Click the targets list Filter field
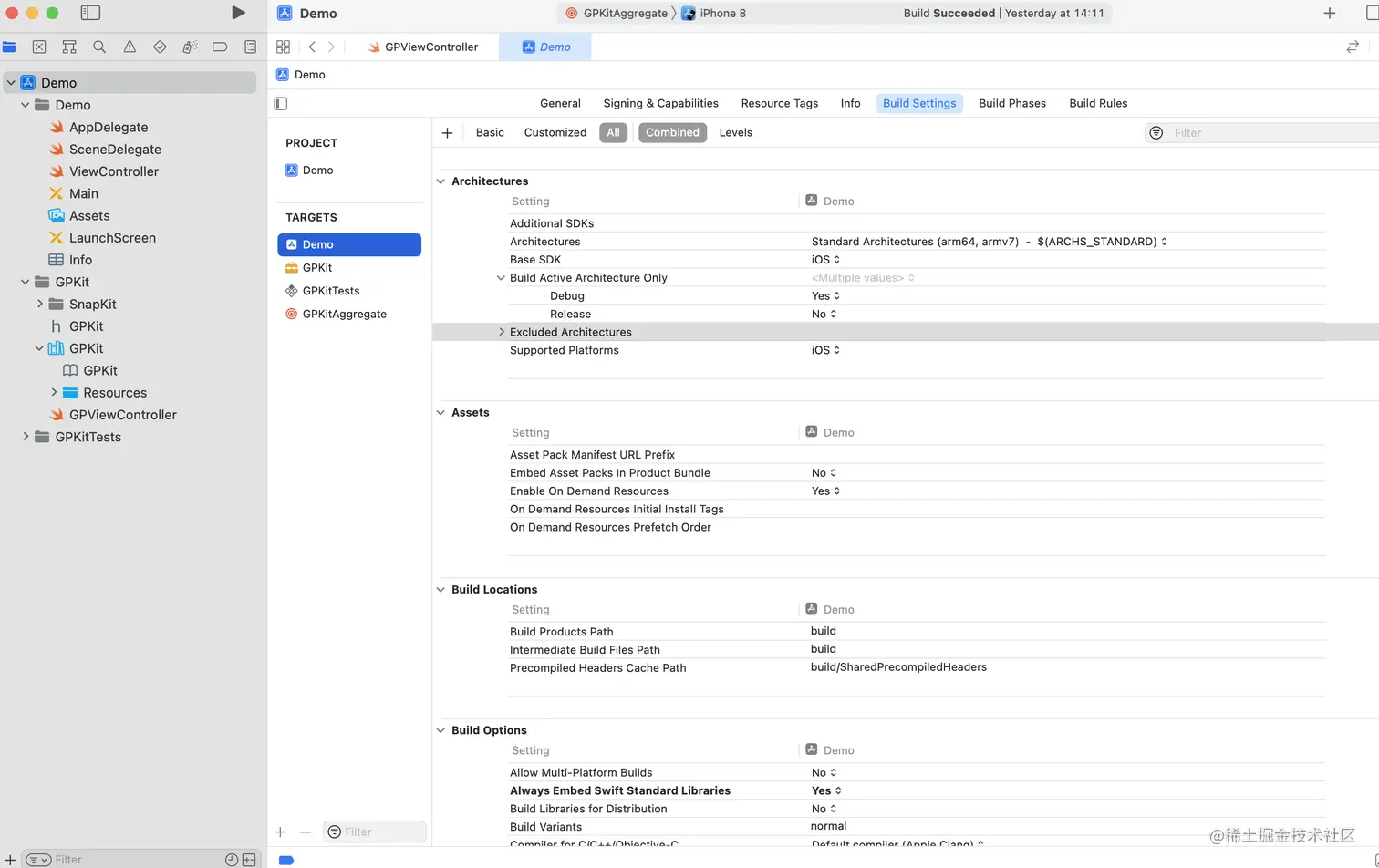1379x868 pixels. (x=375, y=832)
